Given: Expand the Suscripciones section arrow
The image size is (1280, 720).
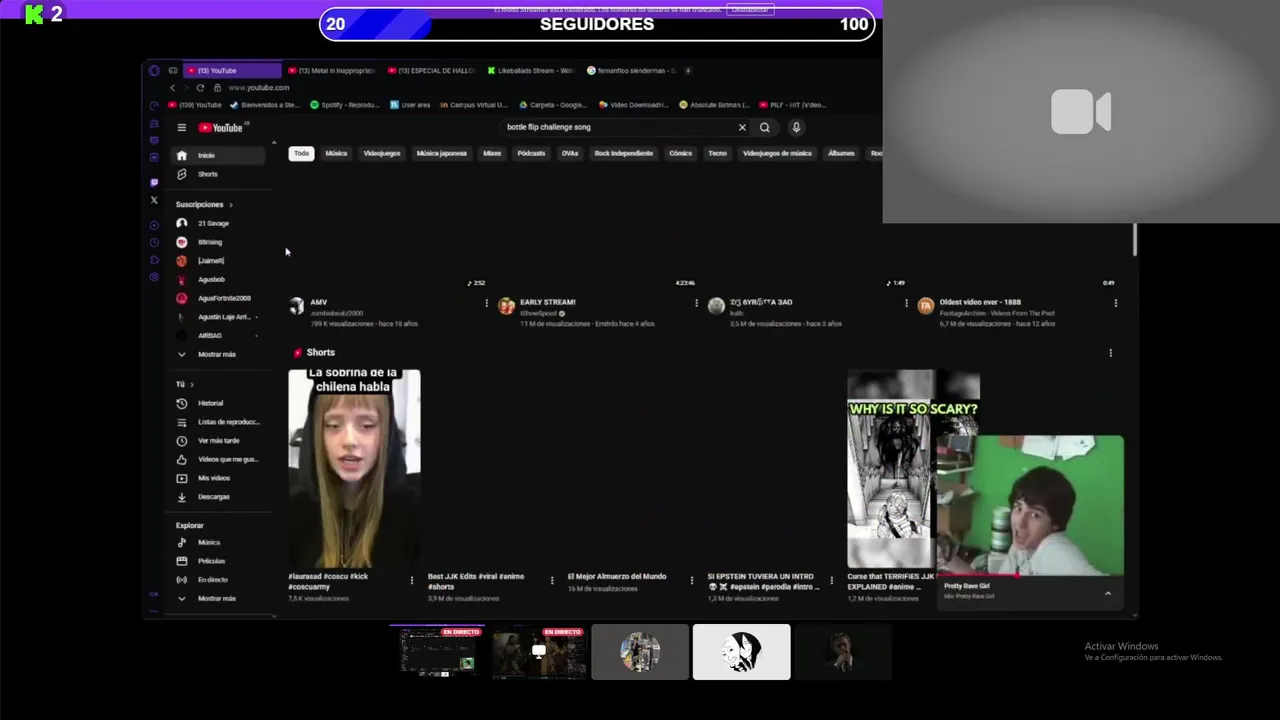Looking at the screenshot, I should [x=230, y=205].
